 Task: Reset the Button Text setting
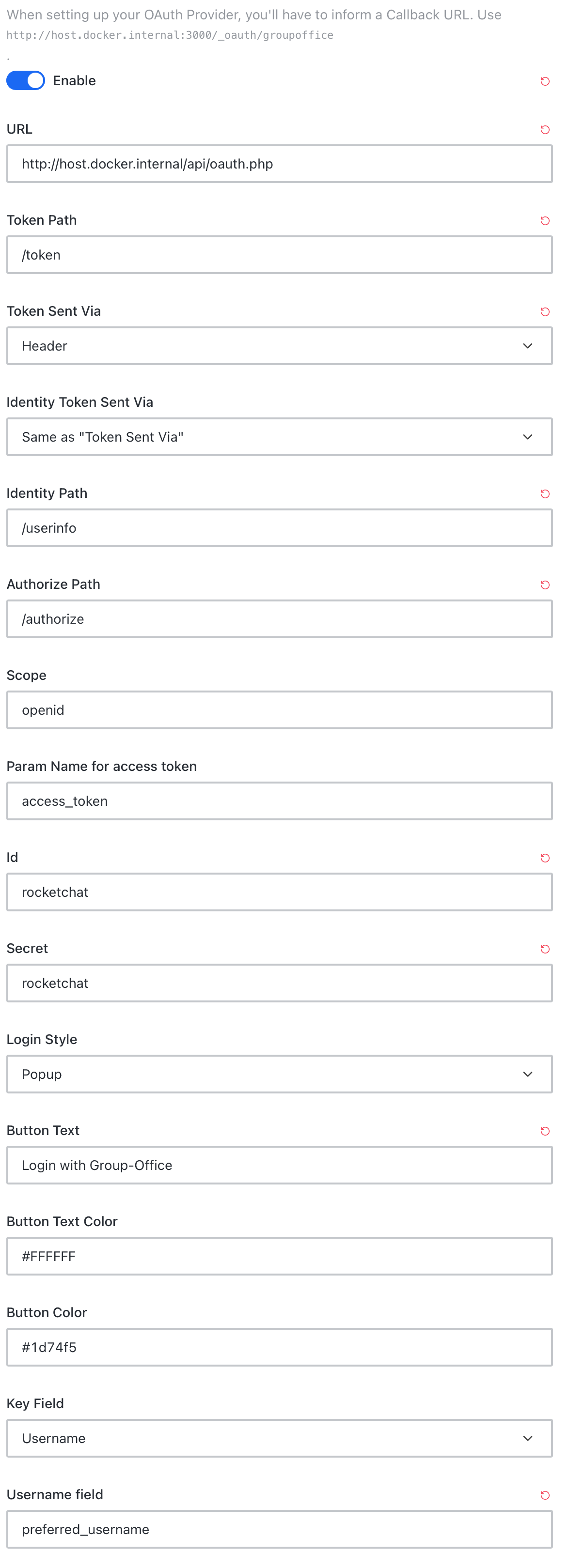tap(545, 1131)
